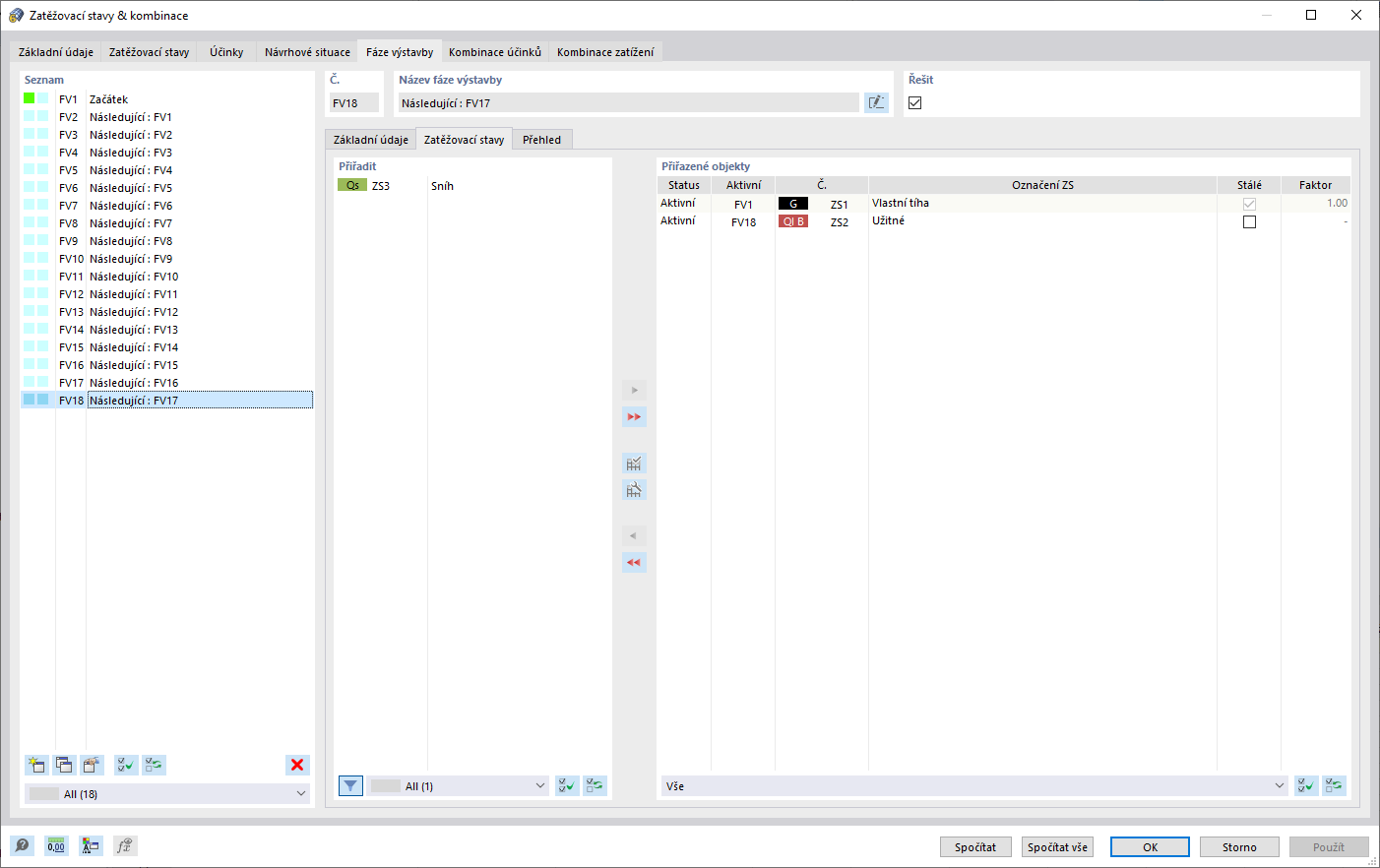Confirm with the OK button

pos(1150,846)
